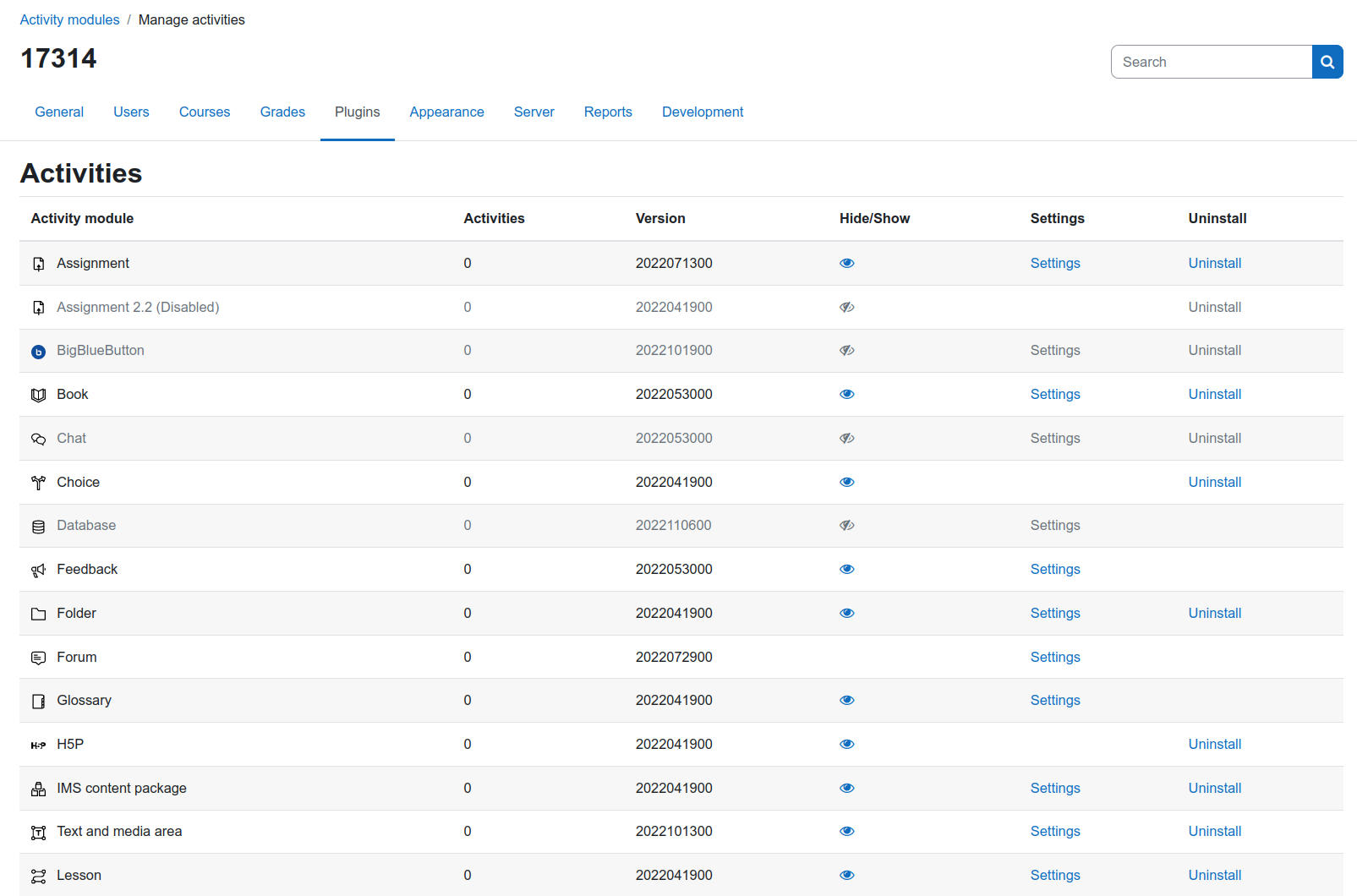Select the Plugins tab

pos(358,112)
